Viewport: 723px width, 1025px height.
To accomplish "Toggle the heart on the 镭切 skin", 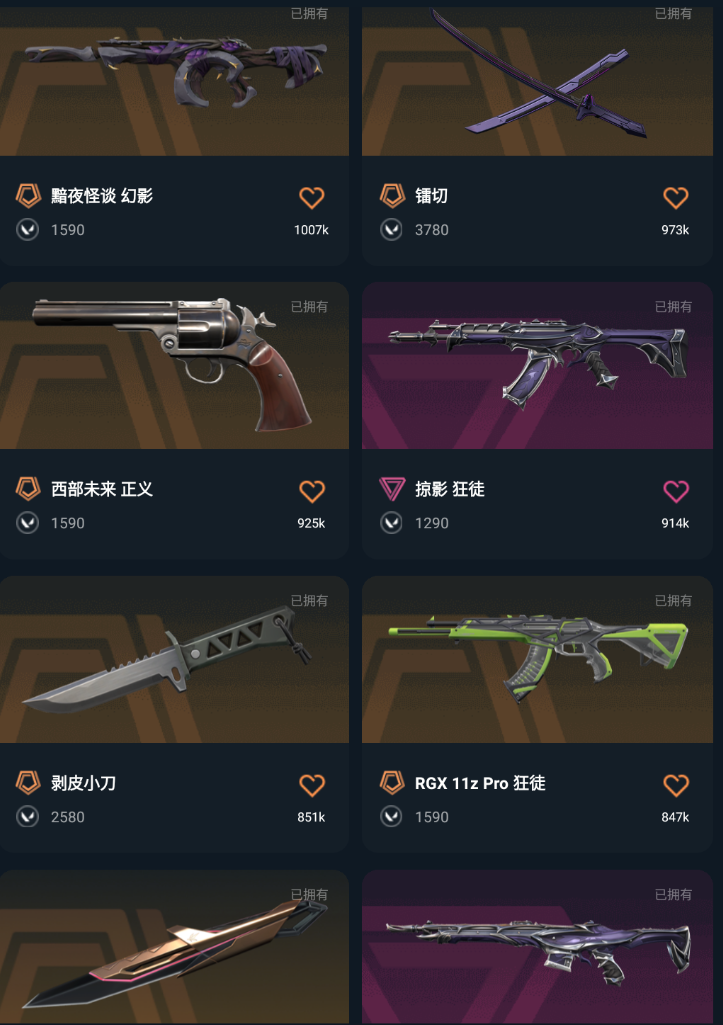I will pyautogui.click(x=676, y=197).
